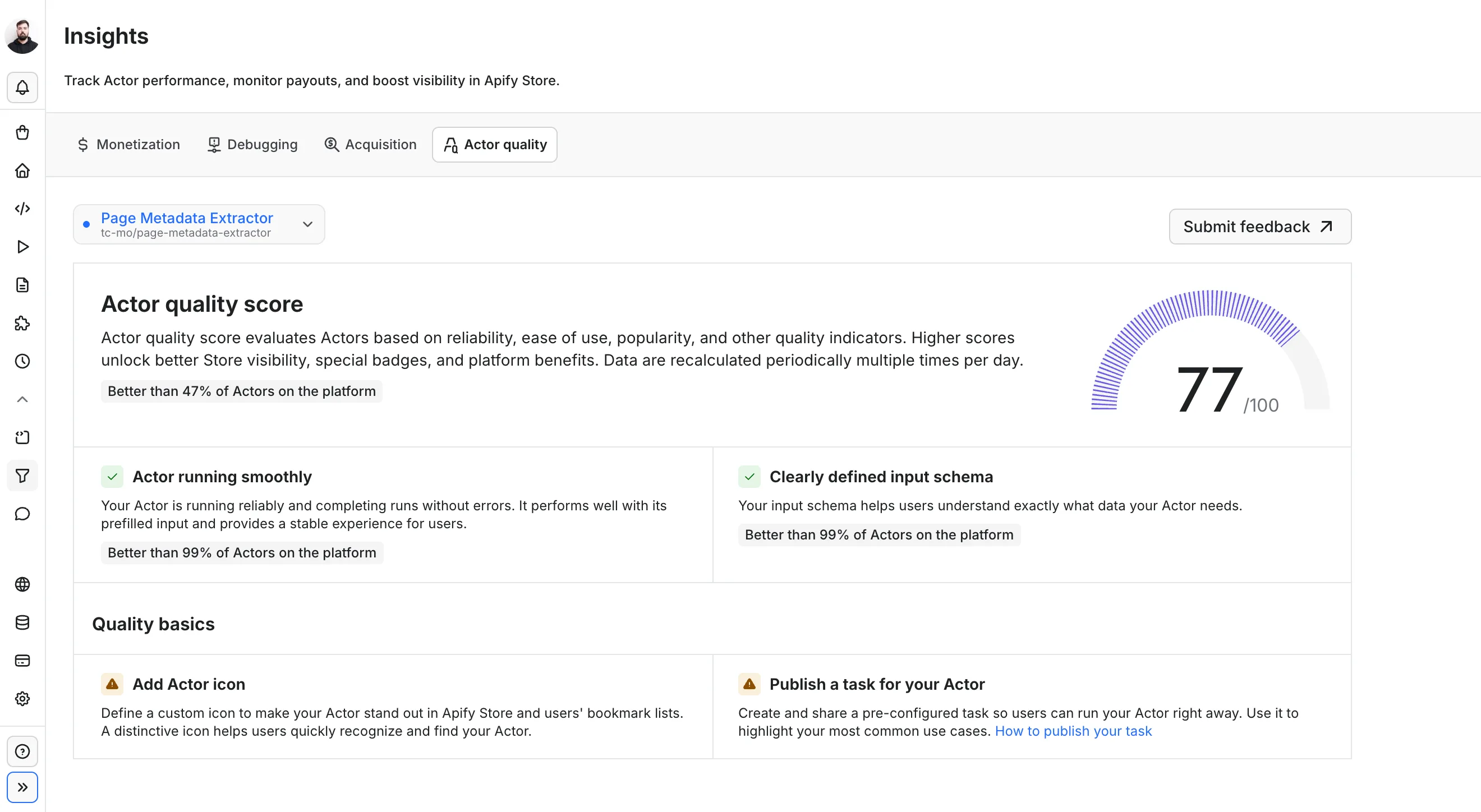Click 'Better than 99%' badge under input schema
The height and width of the screenshot is (812, 1481).
click(879, 535)
